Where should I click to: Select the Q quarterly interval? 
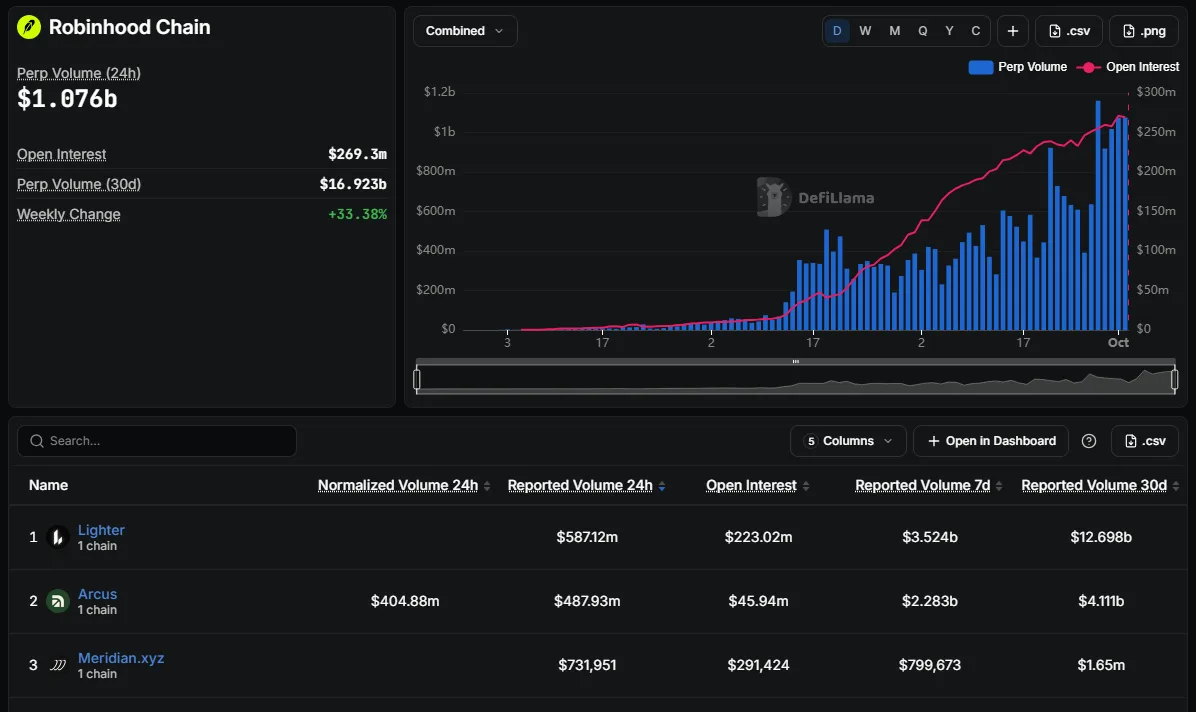tap(923, 31)
